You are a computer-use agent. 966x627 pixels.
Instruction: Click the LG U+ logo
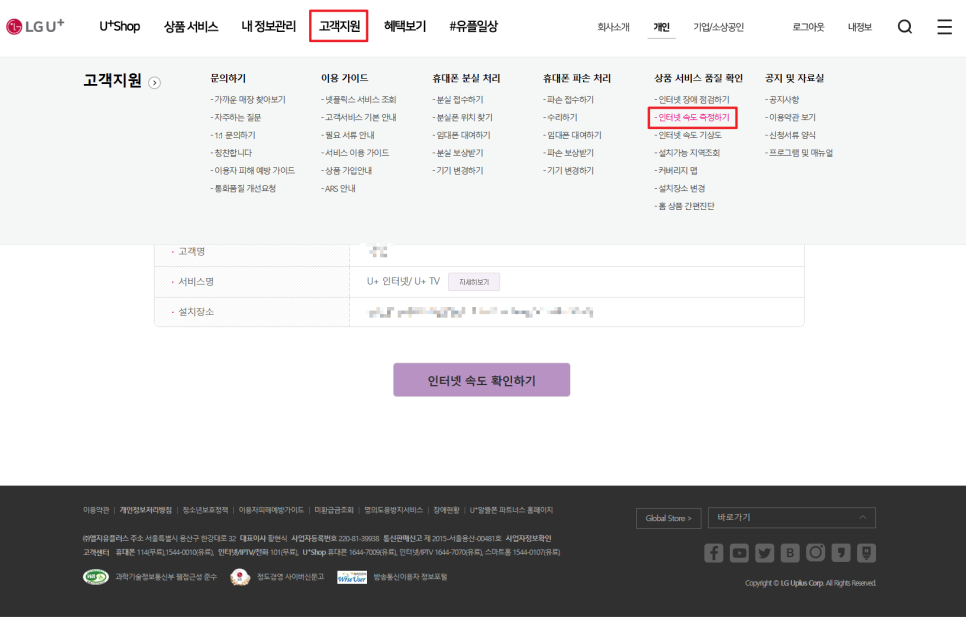(35, 26)
